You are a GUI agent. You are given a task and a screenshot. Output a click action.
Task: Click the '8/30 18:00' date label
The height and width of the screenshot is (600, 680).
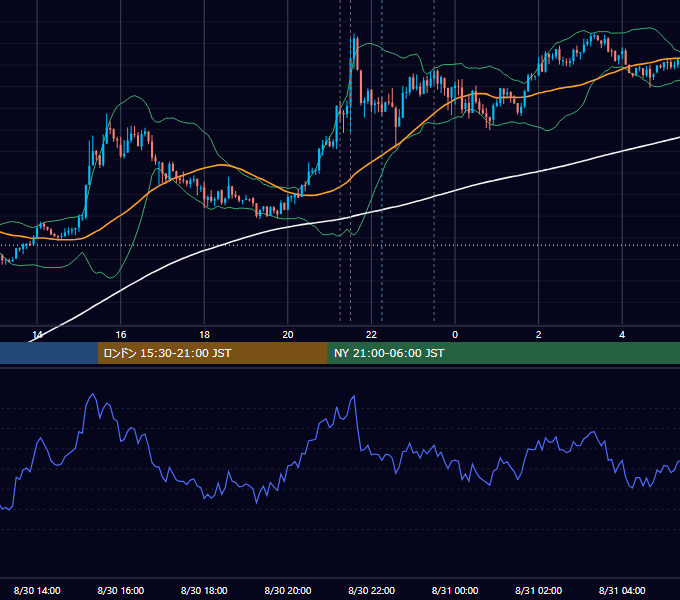click(204, 590)
